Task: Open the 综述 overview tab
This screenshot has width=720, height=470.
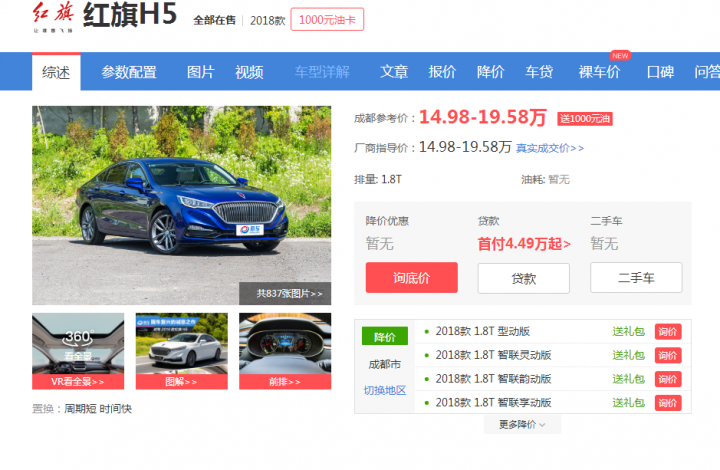Action: click(56, 72)
